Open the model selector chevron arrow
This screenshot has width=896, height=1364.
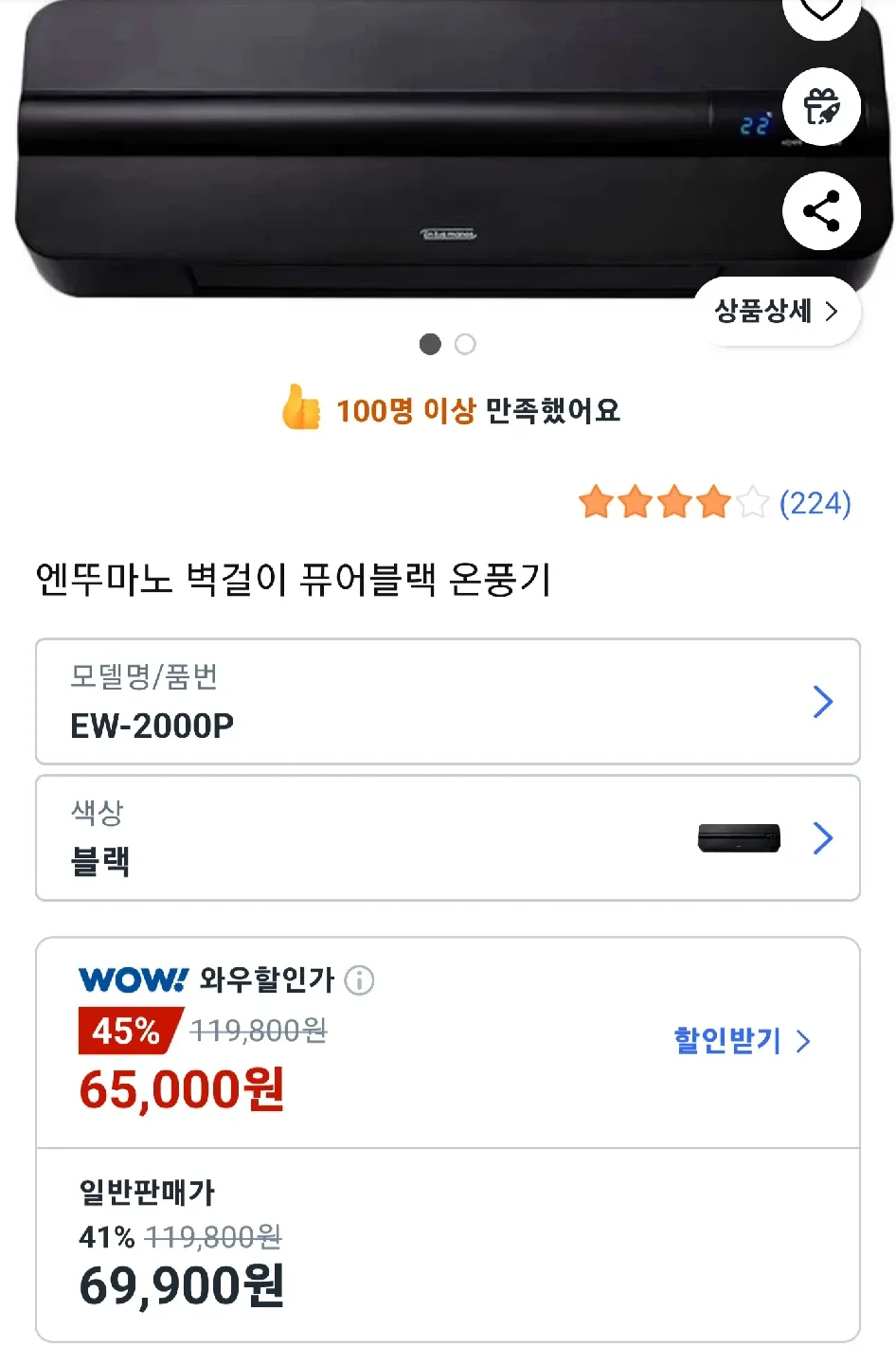click(822, 702)
